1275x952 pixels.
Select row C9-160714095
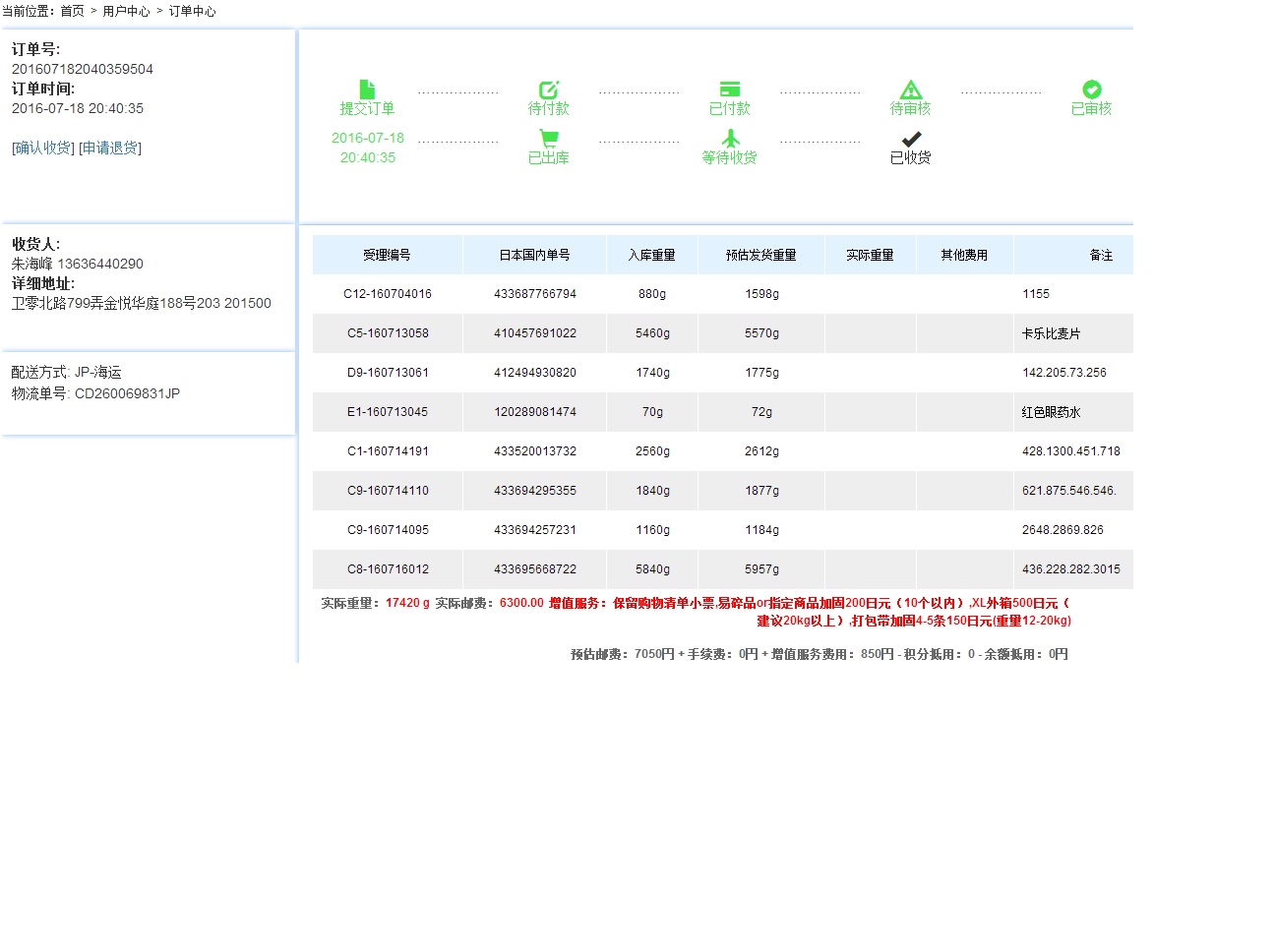tap(723, 530)
